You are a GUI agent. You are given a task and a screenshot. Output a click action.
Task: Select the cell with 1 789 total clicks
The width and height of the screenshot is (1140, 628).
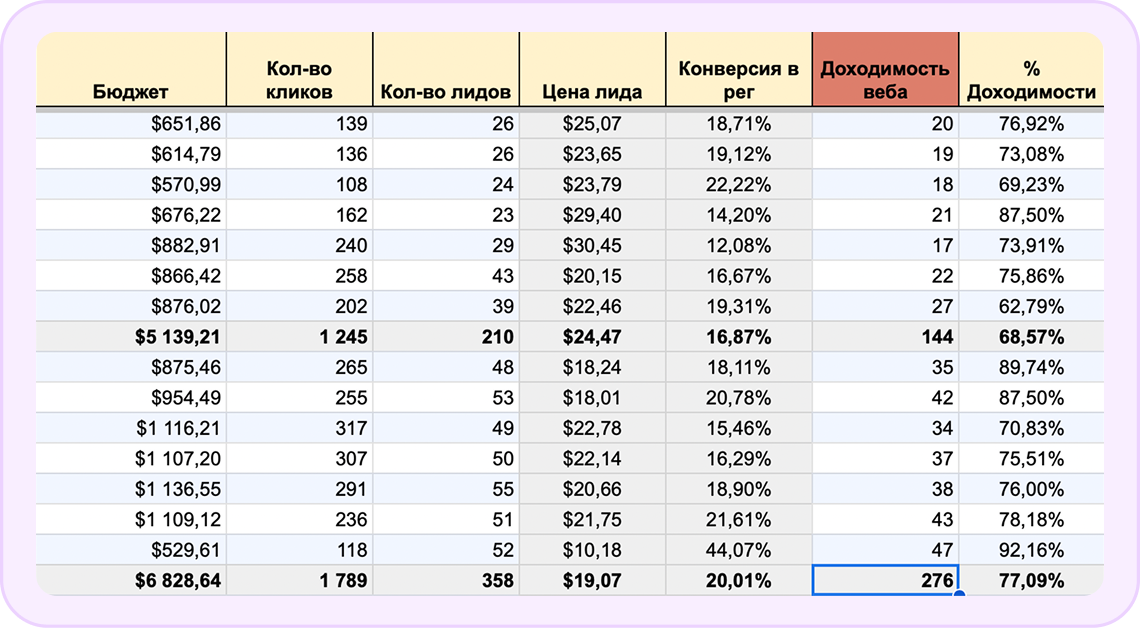tap(300, 579)
